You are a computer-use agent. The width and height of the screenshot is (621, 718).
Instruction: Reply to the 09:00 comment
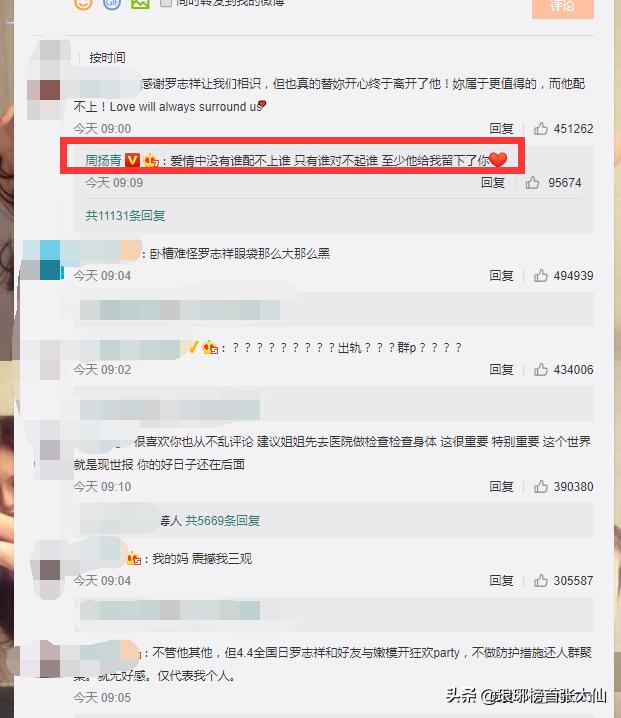click(501, 129)
